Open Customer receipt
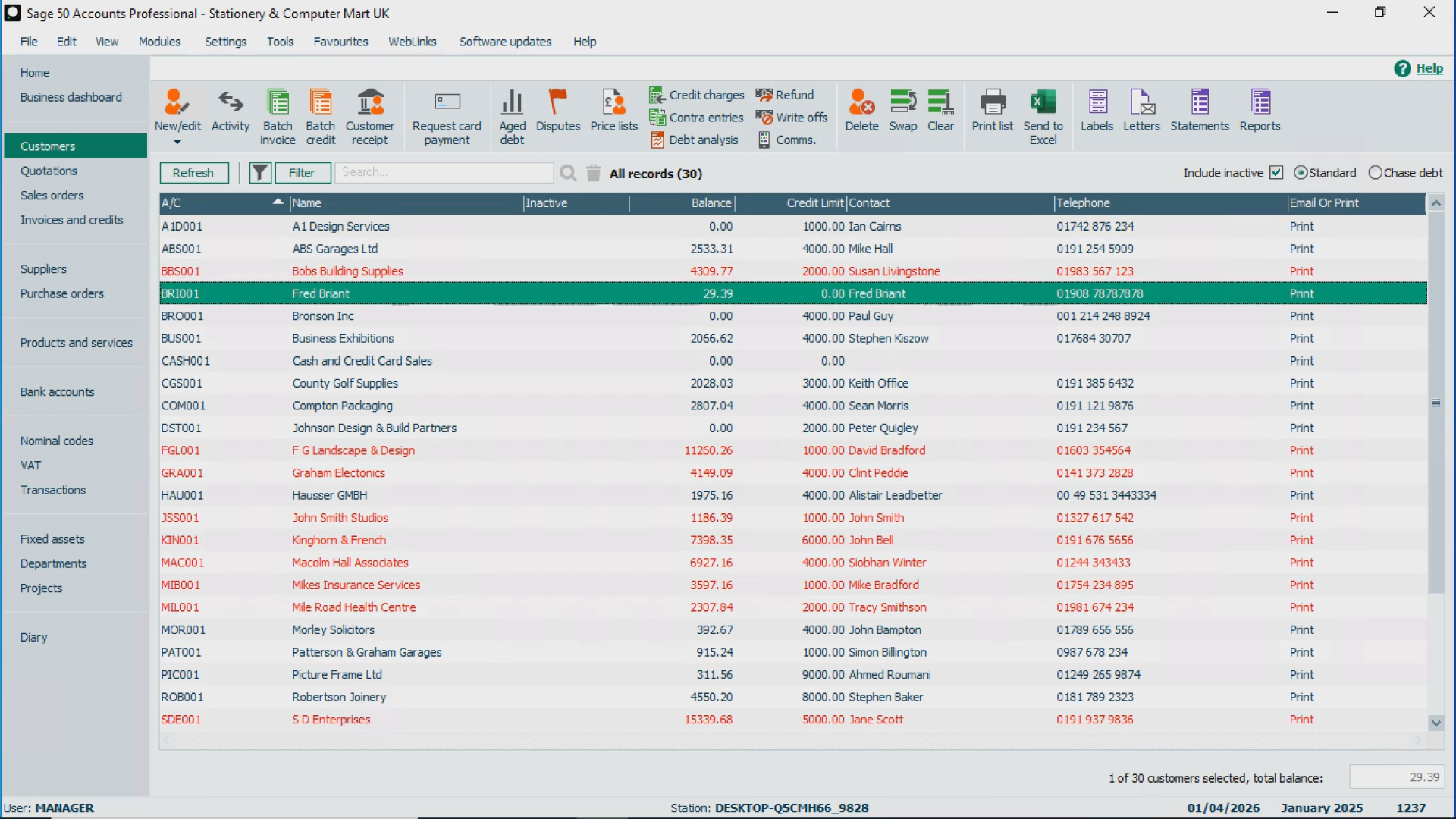The width and height of the screenshot is (1456, 819). click(x=370, y=117)
